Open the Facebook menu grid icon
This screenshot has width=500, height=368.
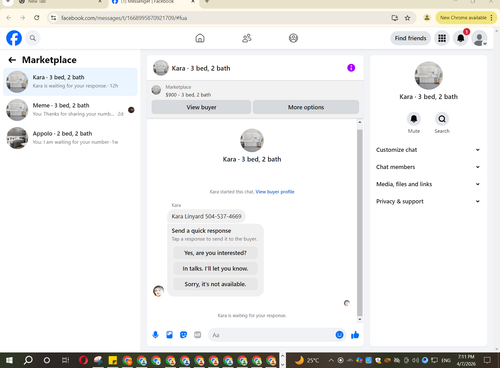pyautogui.click(x=442, y=38)
